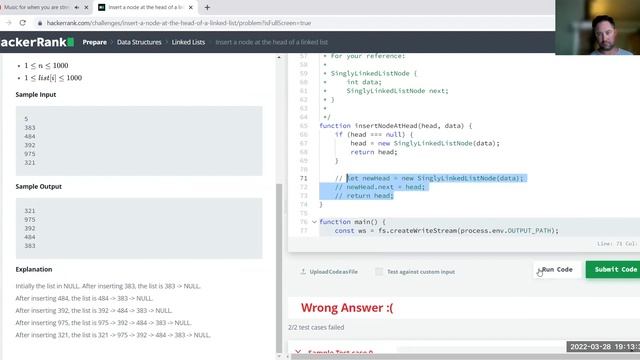The width and height of the screenshot is (640, 360).
Task: Click sample output value 975
Action: pos(30,220)
